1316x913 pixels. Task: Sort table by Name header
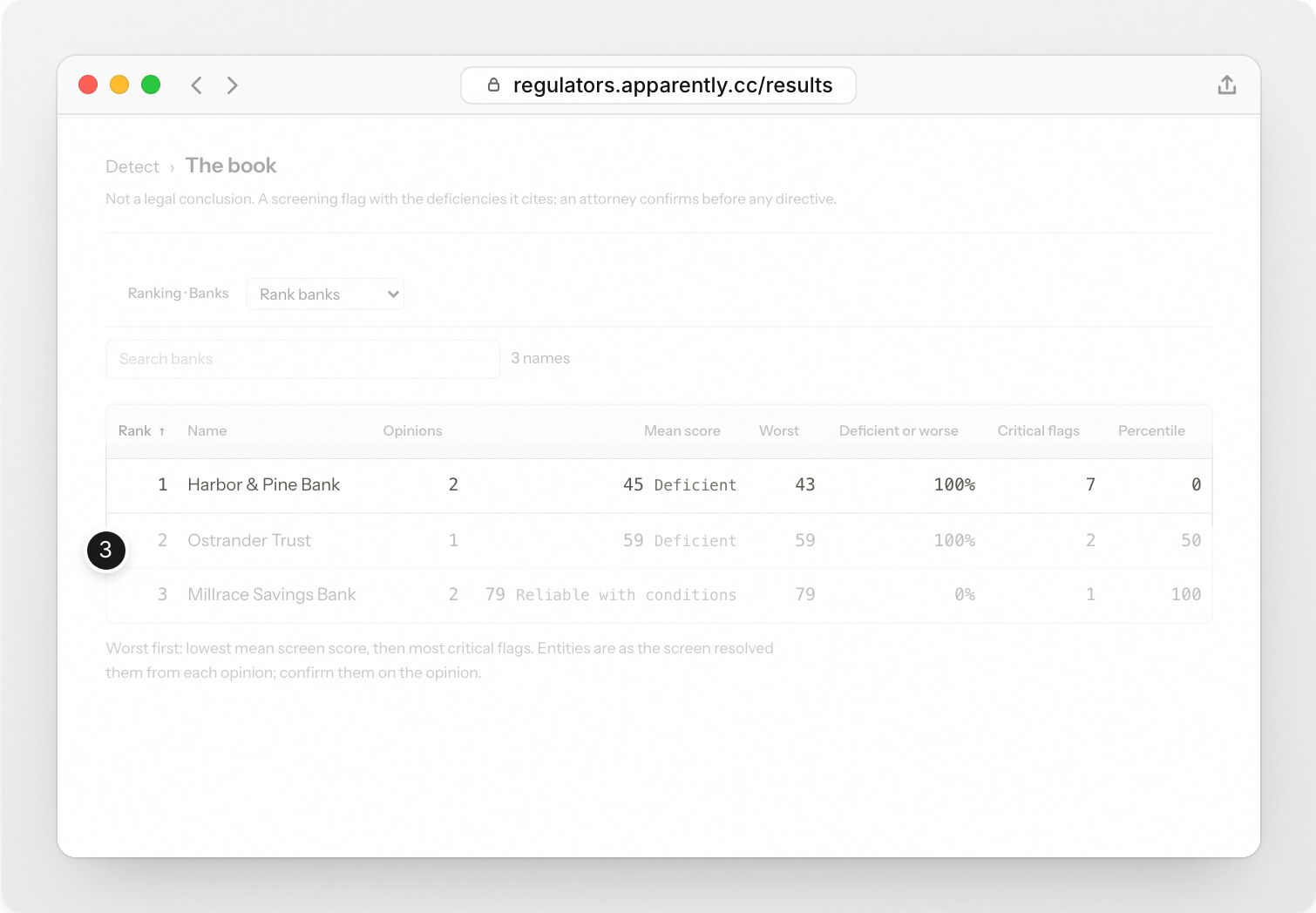[x=207, y=431]
